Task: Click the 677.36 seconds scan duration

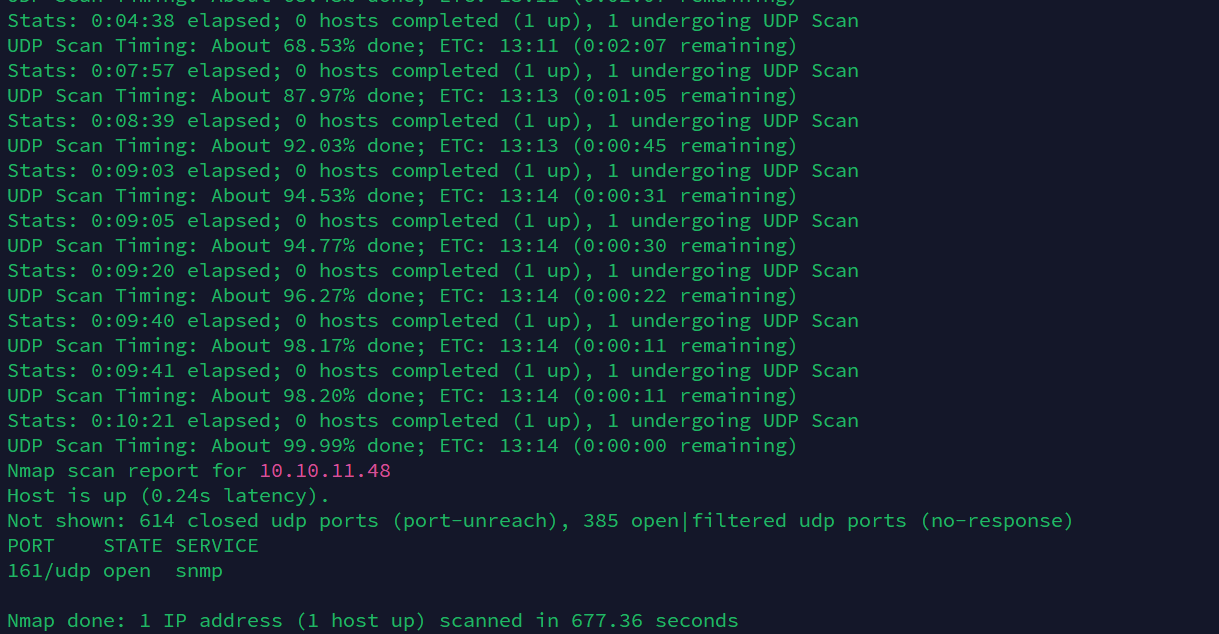Action: [655, 621]
